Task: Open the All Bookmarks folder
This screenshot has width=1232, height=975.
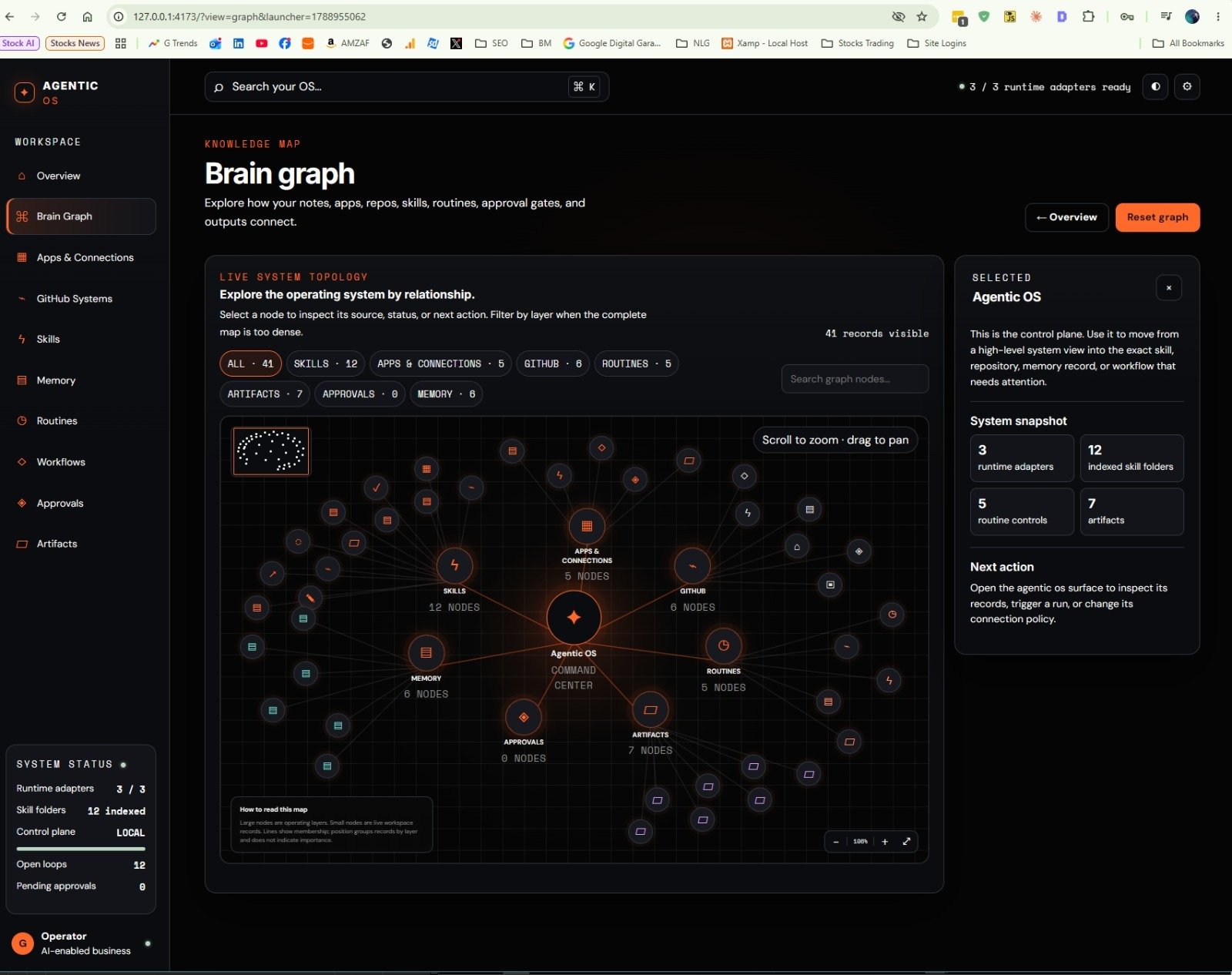Action: click(x=1188, y=43)
